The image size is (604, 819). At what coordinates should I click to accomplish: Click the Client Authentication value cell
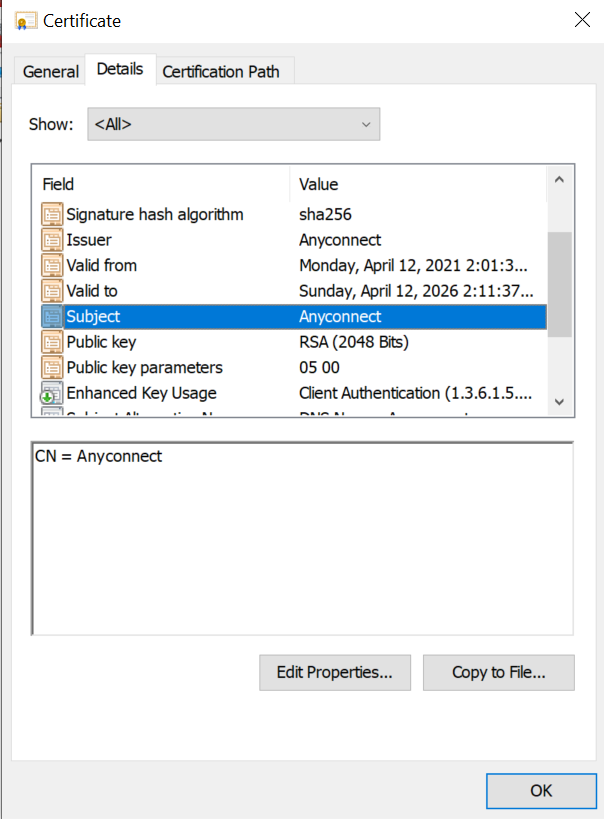coord(415,393)
